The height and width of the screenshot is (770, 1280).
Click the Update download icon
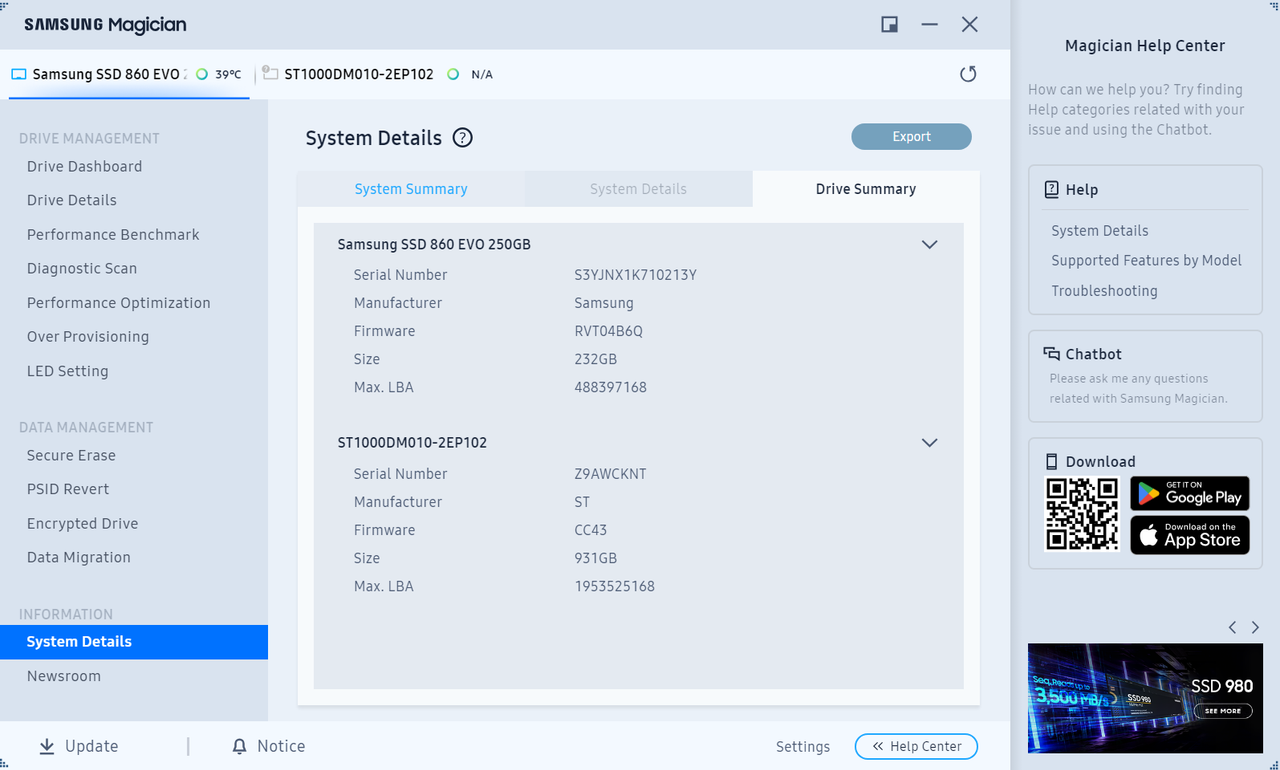click(47, 746)
